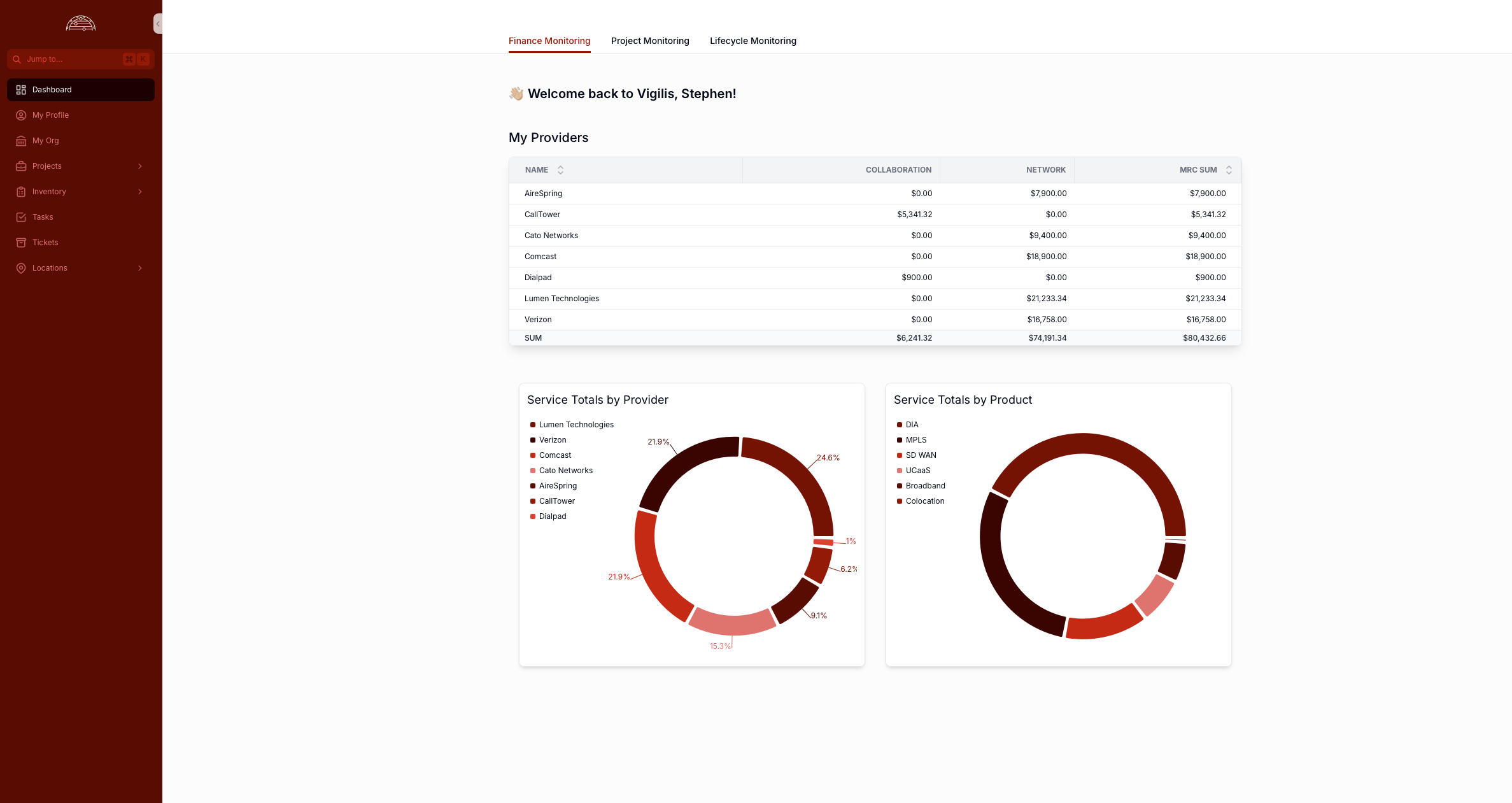Image resolution: width=1512 pixels, height=803 pixels.
Task: Open My Org from the sidebar
Action: [45, 140]
